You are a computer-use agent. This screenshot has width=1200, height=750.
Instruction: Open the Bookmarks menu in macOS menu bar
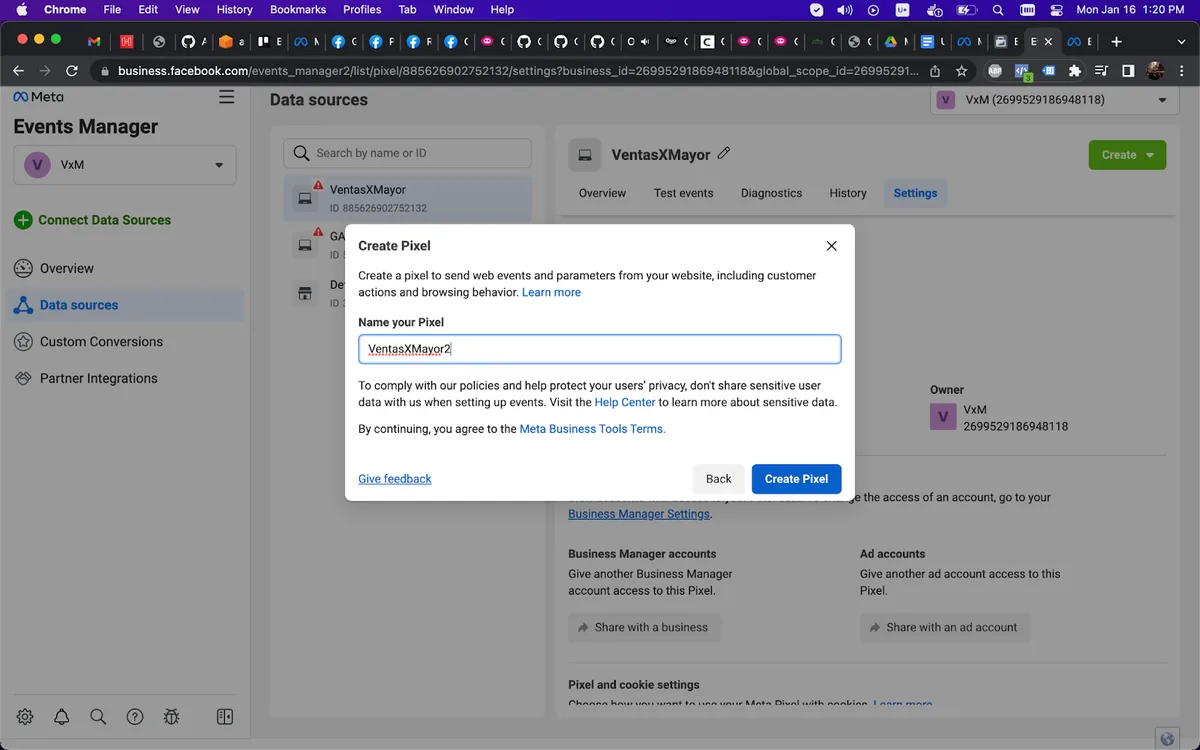[298, 10]
